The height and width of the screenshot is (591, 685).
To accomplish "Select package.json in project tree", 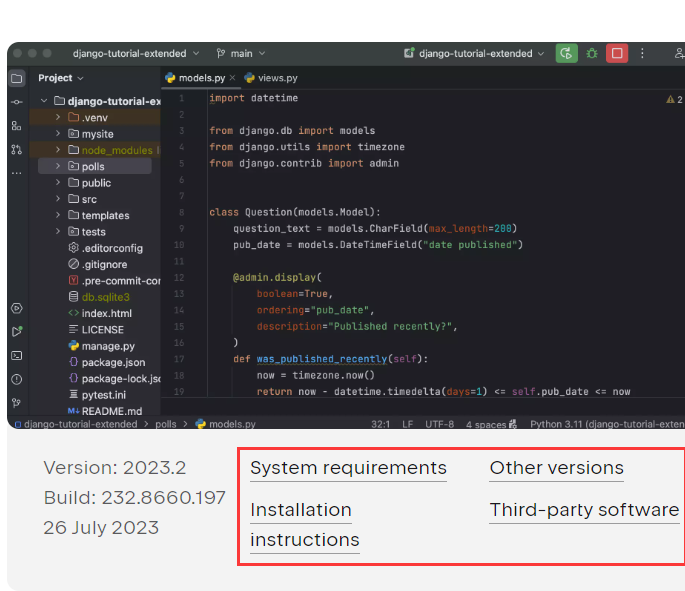I will tap(107, 362).
